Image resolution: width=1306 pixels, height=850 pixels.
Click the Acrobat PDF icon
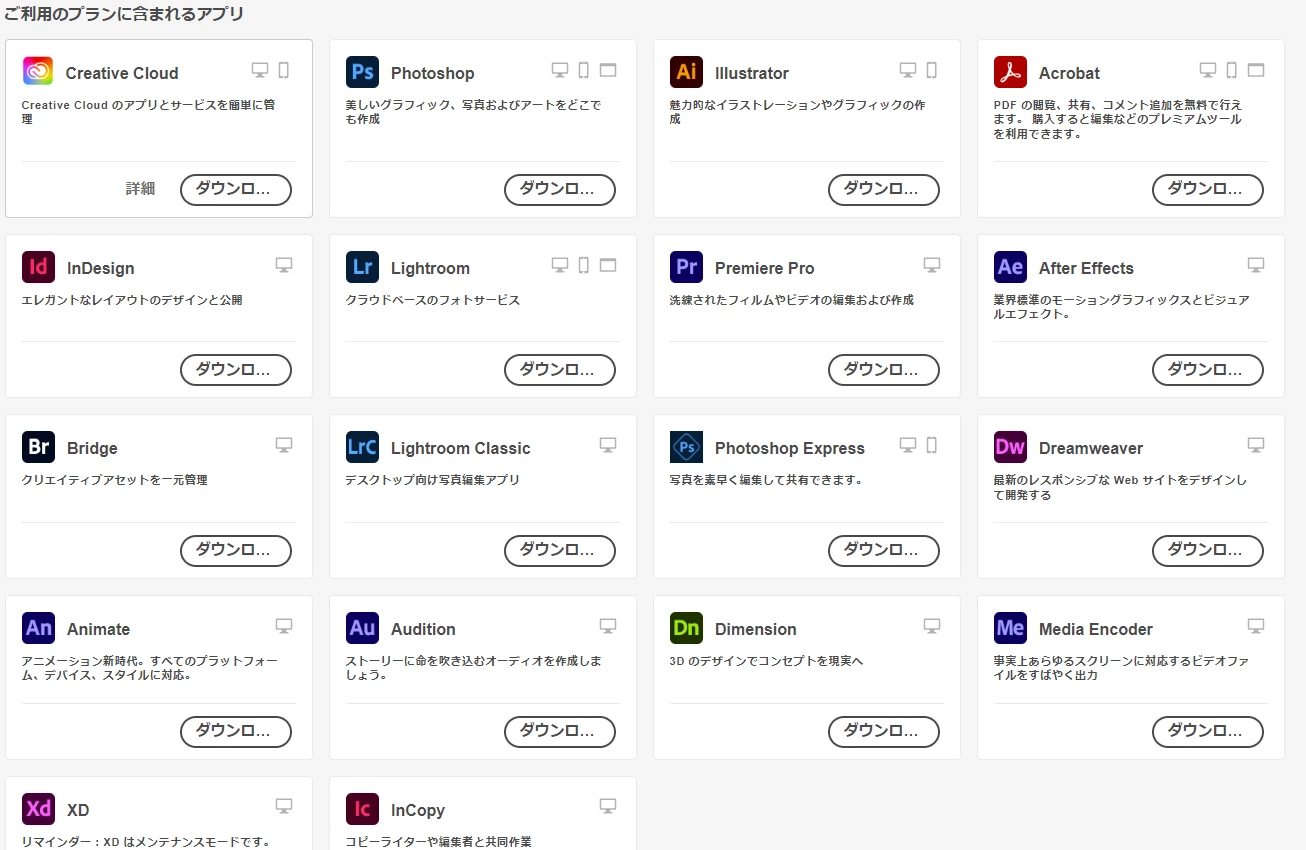tap(1010, 72)
